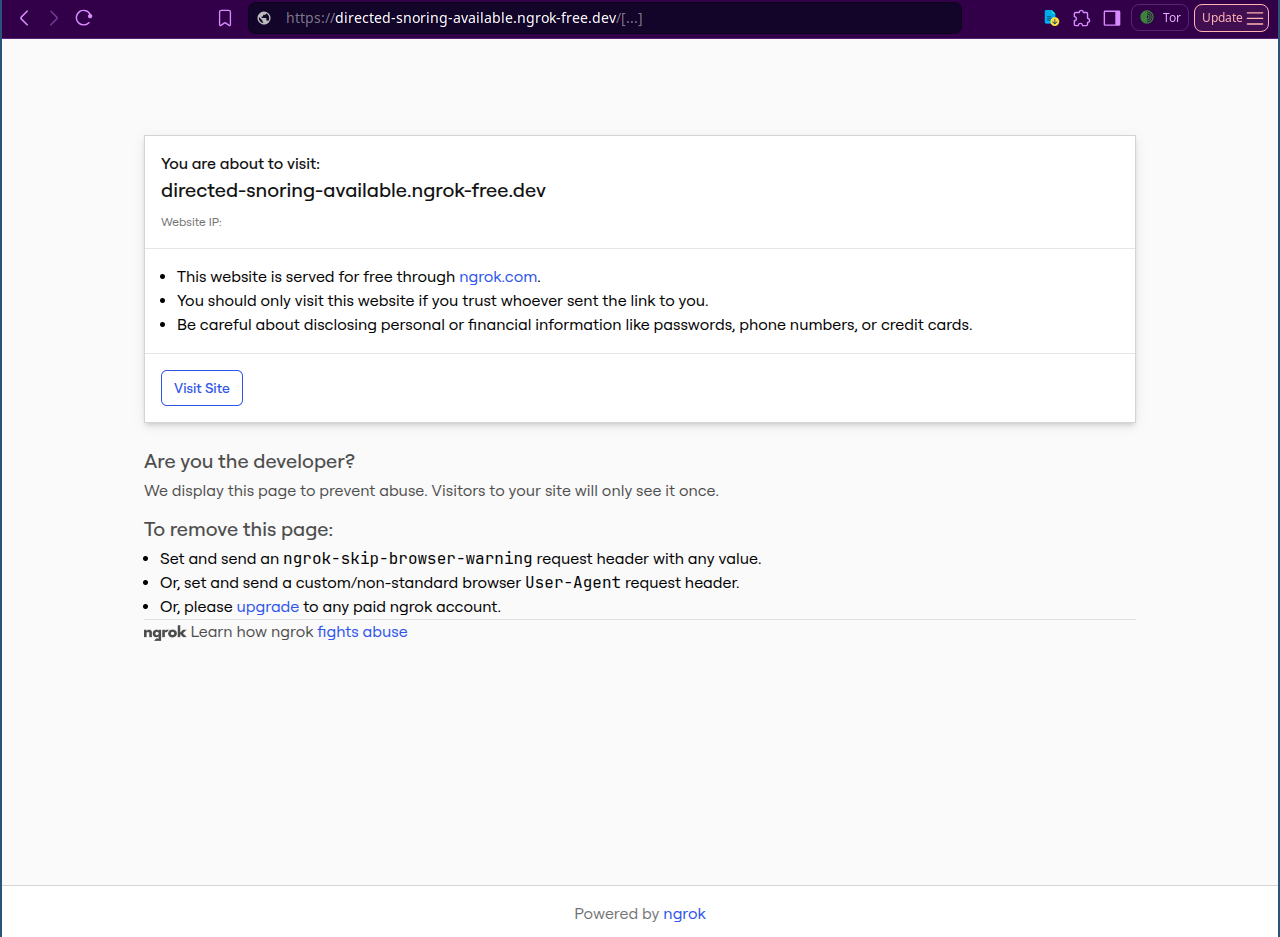Click the Visit Site button
This screenshot has height=937, width=1280.
pos(202,388)
